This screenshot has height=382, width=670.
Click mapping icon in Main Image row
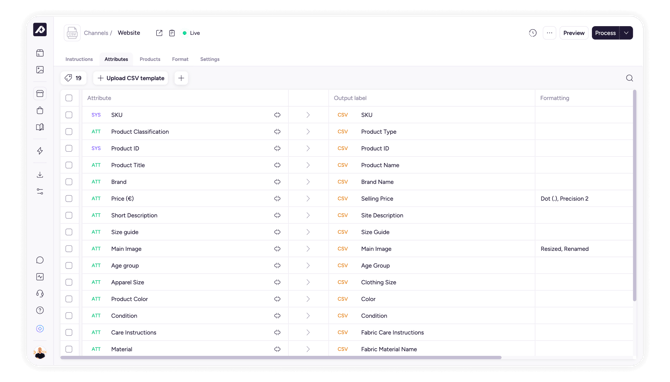click(x=277, y=249)
